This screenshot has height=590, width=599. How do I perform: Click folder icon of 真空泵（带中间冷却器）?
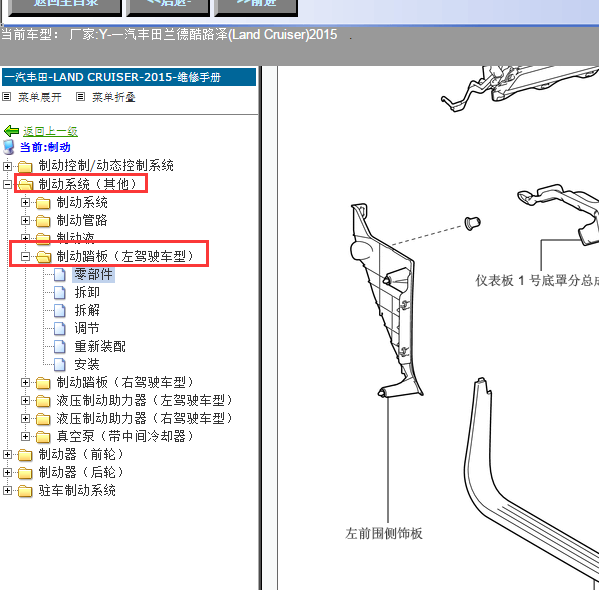[43, 436]
